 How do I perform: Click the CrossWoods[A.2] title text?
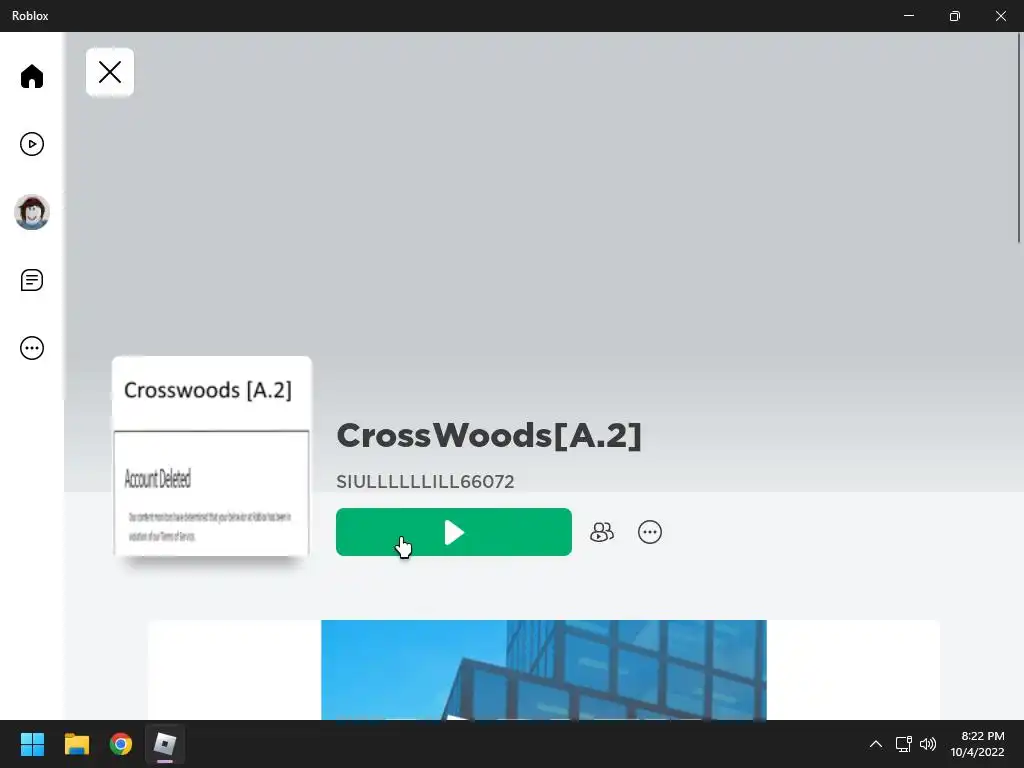(488, 435)
